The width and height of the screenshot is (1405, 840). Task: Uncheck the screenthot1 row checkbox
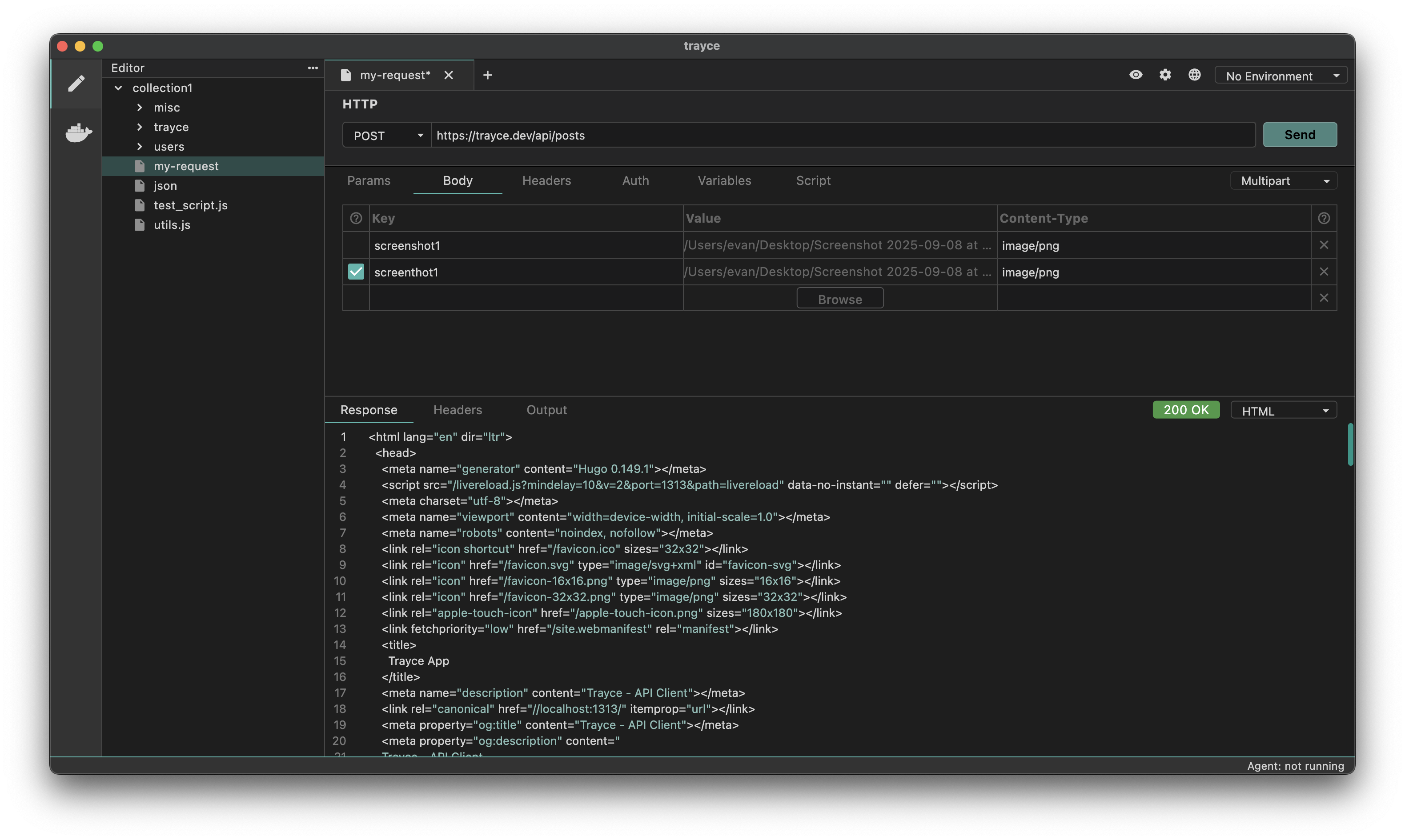point(356,272)
